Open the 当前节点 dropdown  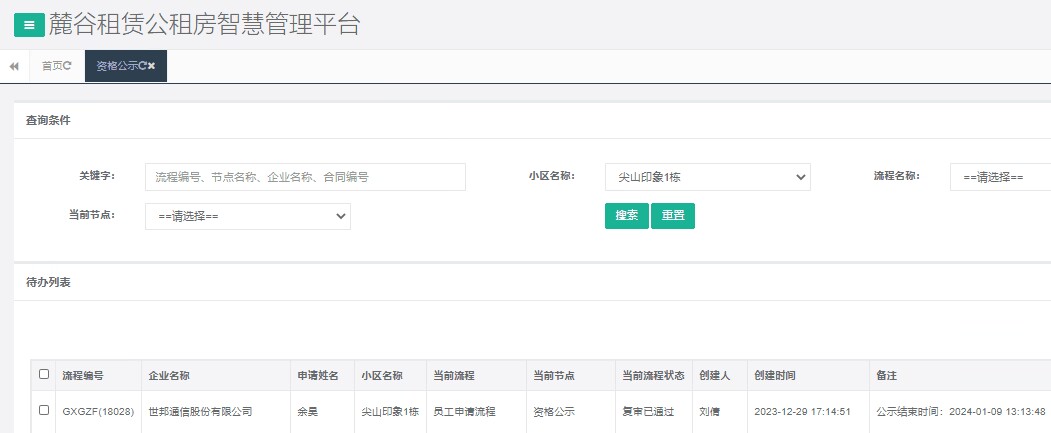pyautogui.click(x=248, y=216)
